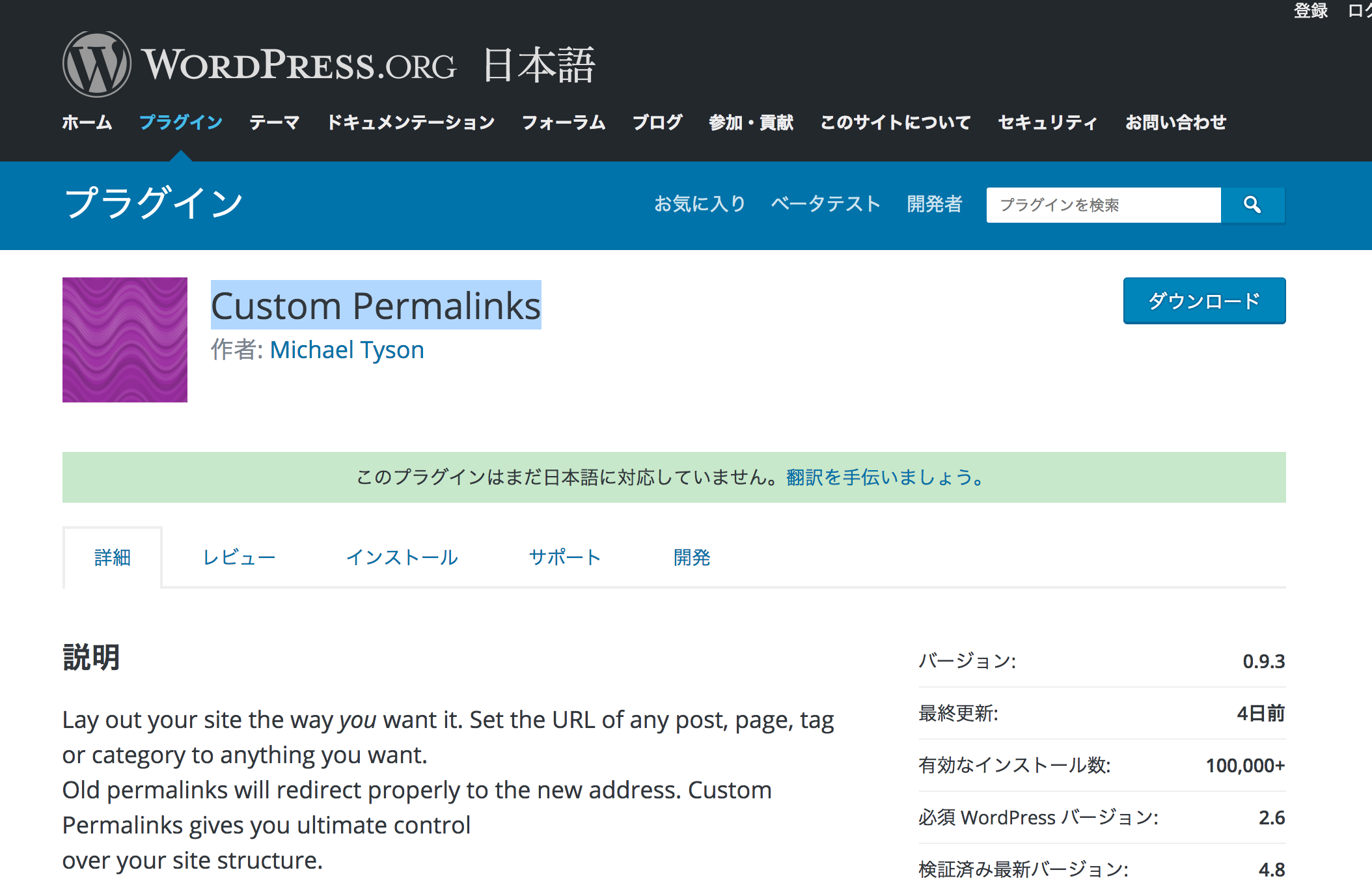Screen dimensions: 1372x883
Task: Switch to the インストール tab
Action: pos(402,557)
